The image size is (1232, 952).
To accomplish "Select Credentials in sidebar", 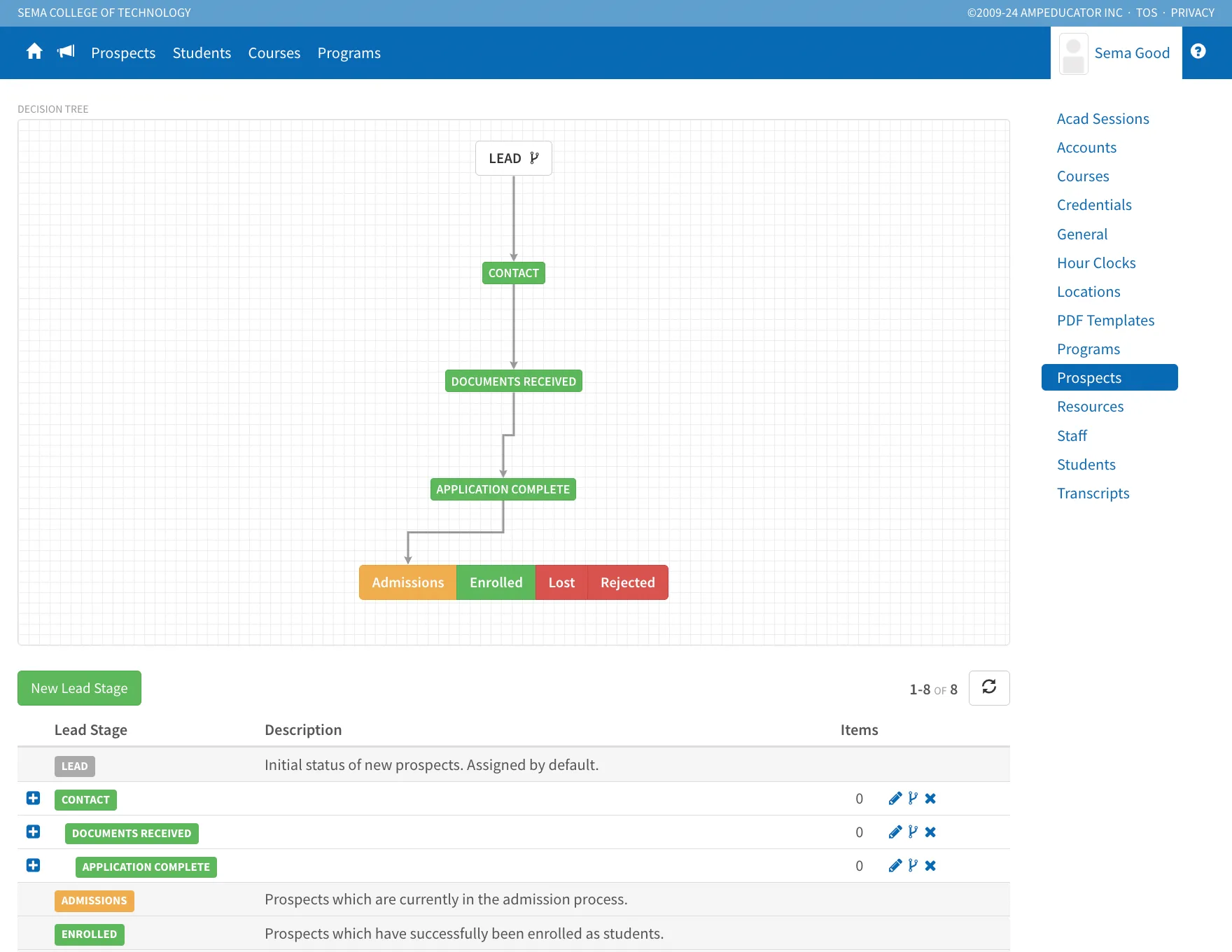I will point(1094,205).
